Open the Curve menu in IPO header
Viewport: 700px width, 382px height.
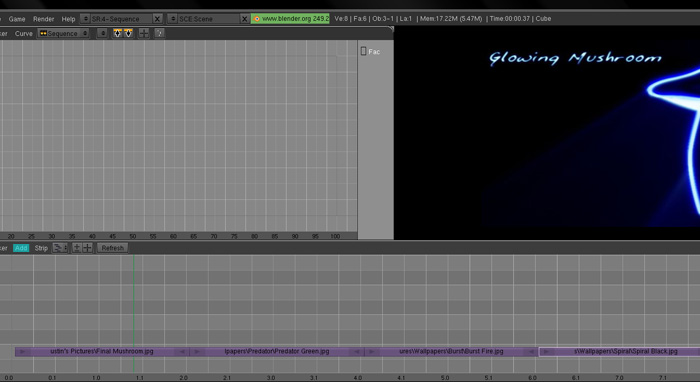point(24,33)
